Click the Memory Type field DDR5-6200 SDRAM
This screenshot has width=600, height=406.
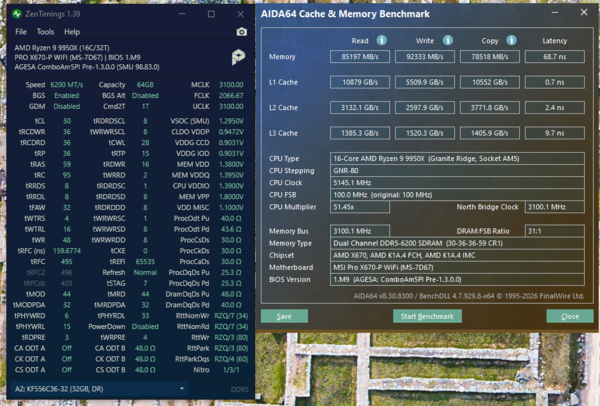(x=457, y=243)
